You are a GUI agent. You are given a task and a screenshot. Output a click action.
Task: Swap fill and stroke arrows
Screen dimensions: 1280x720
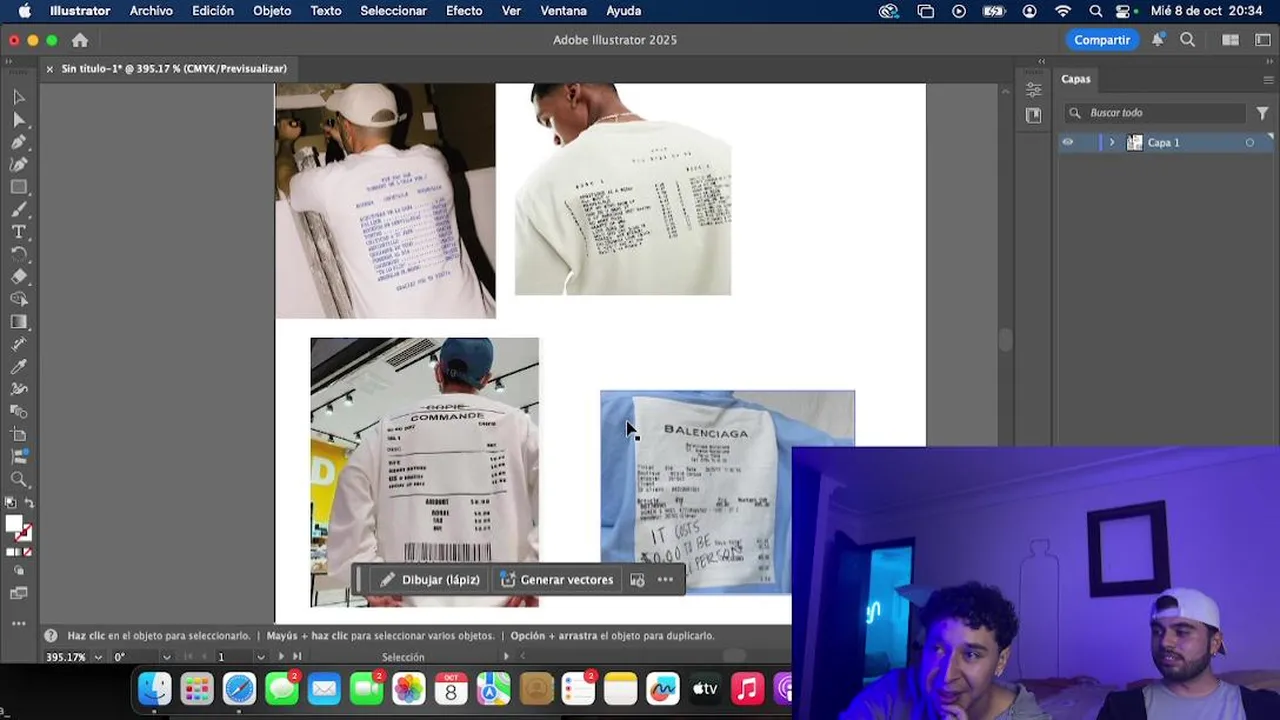tap(29, 503)
